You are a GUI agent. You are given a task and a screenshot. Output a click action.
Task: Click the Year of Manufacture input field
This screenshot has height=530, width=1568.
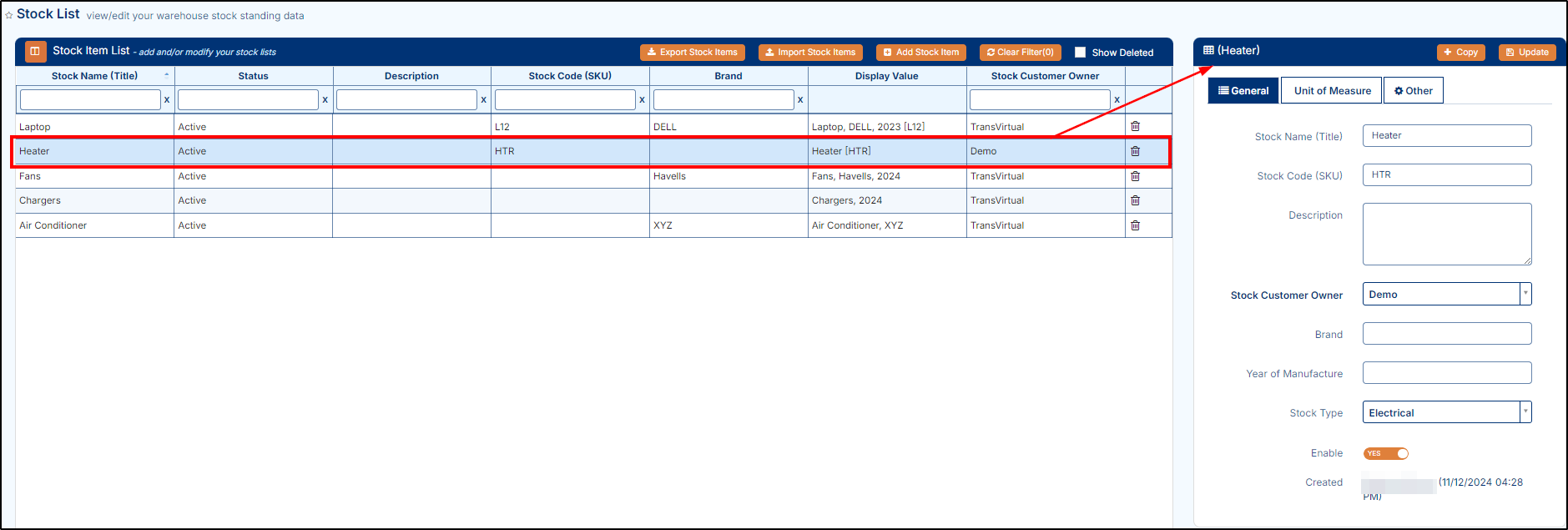pyautogui.click(x=1446, y=373)
